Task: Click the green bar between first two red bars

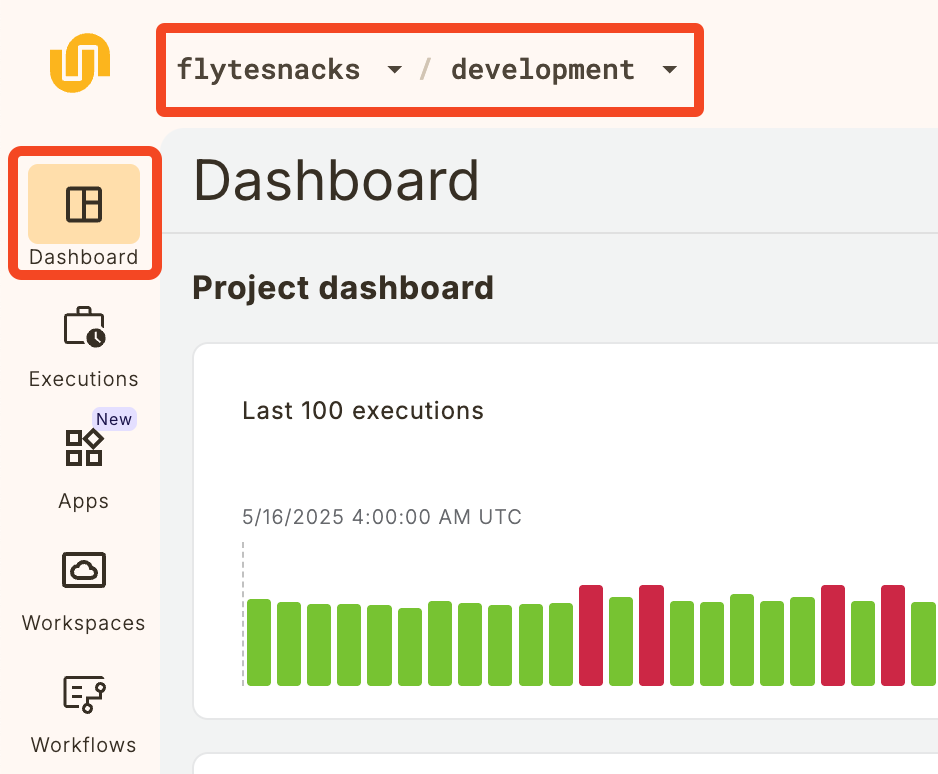Action: [621, 641]
